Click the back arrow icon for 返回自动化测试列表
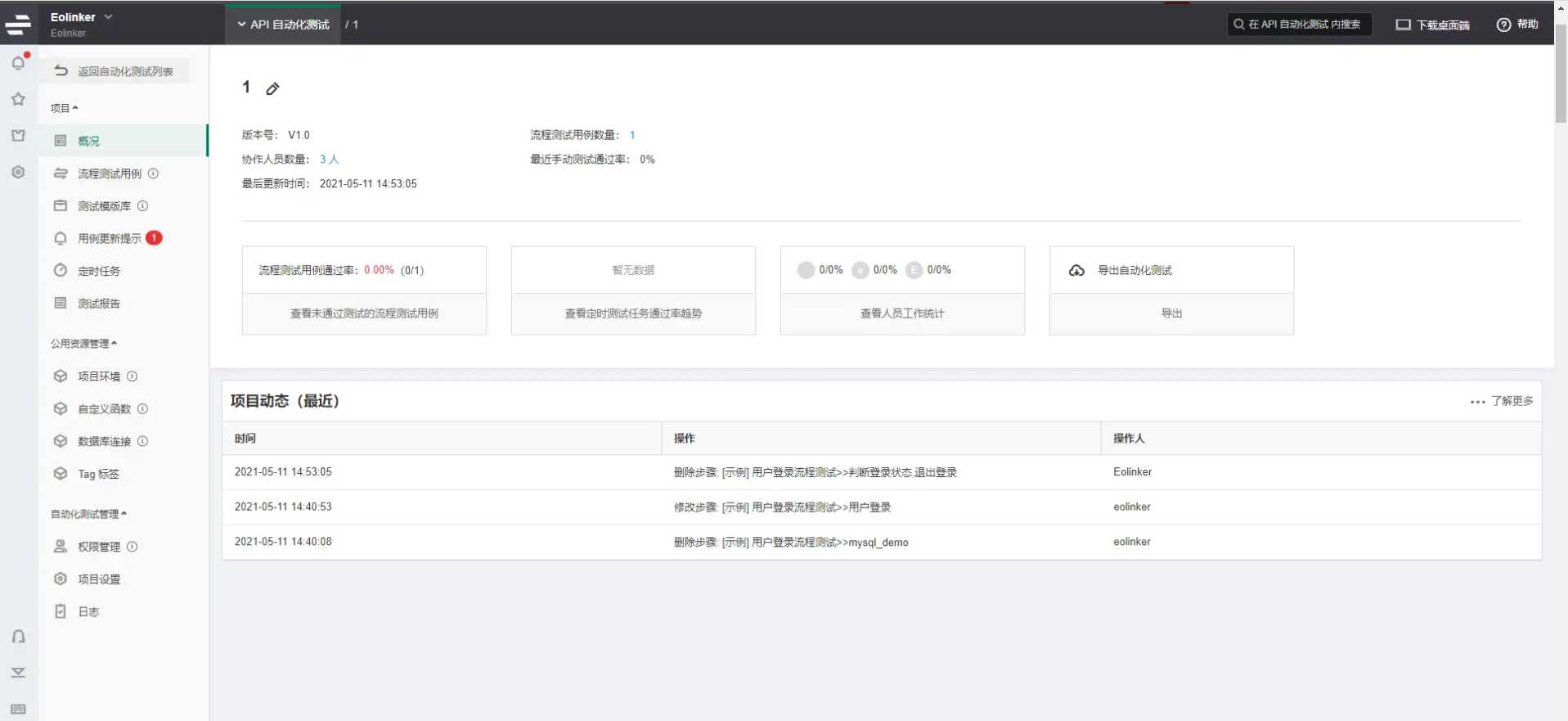 pyautogui.click(x=61, y=71)
